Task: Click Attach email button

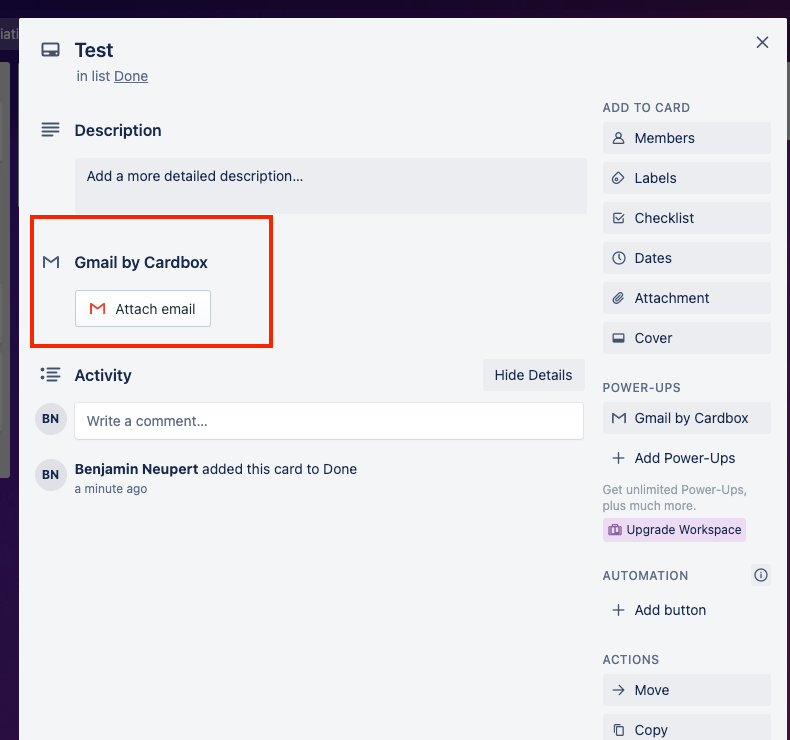Action: pyautogui.click(x=143, y=308)
